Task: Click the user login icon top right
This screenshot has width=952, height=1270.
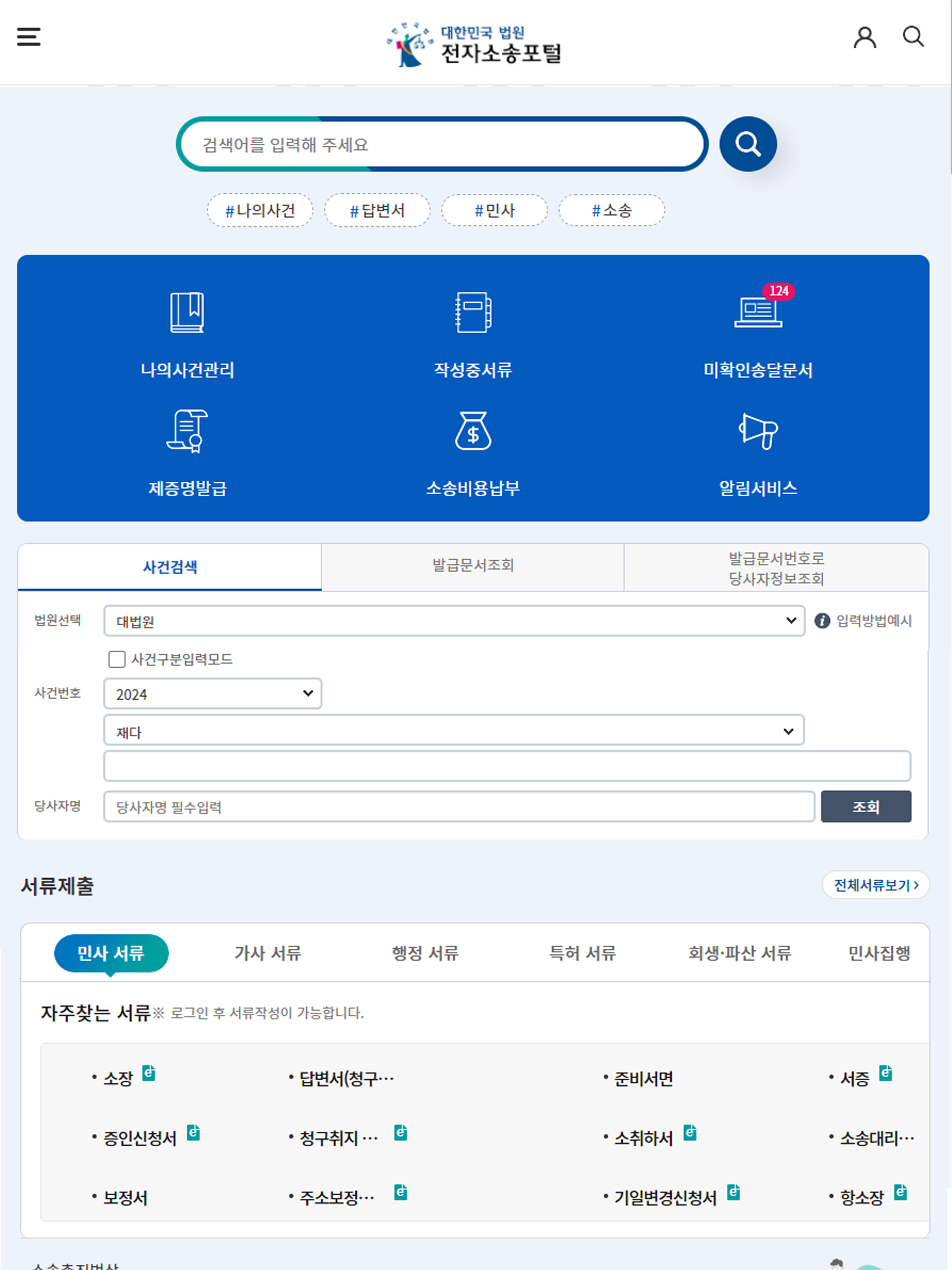Action: 865,37
